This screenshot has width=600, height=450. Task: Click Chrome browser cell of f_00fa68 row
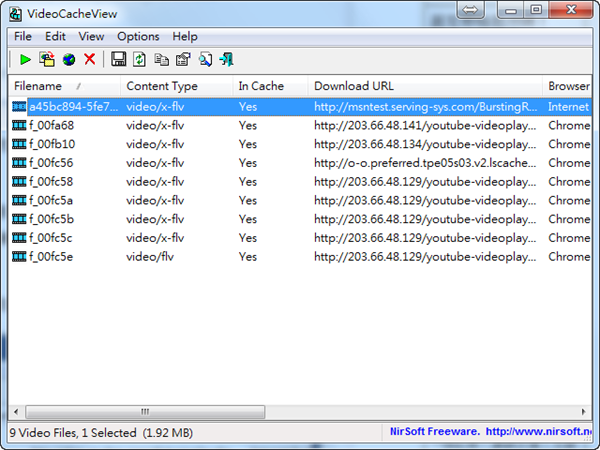[x=569, y=125]
